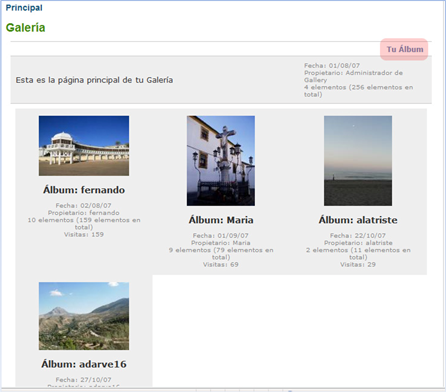The width and height of the screenshot is (446, 392).
Task: Click the 'Álbum: fernando' title
Action: pos(84,190)
